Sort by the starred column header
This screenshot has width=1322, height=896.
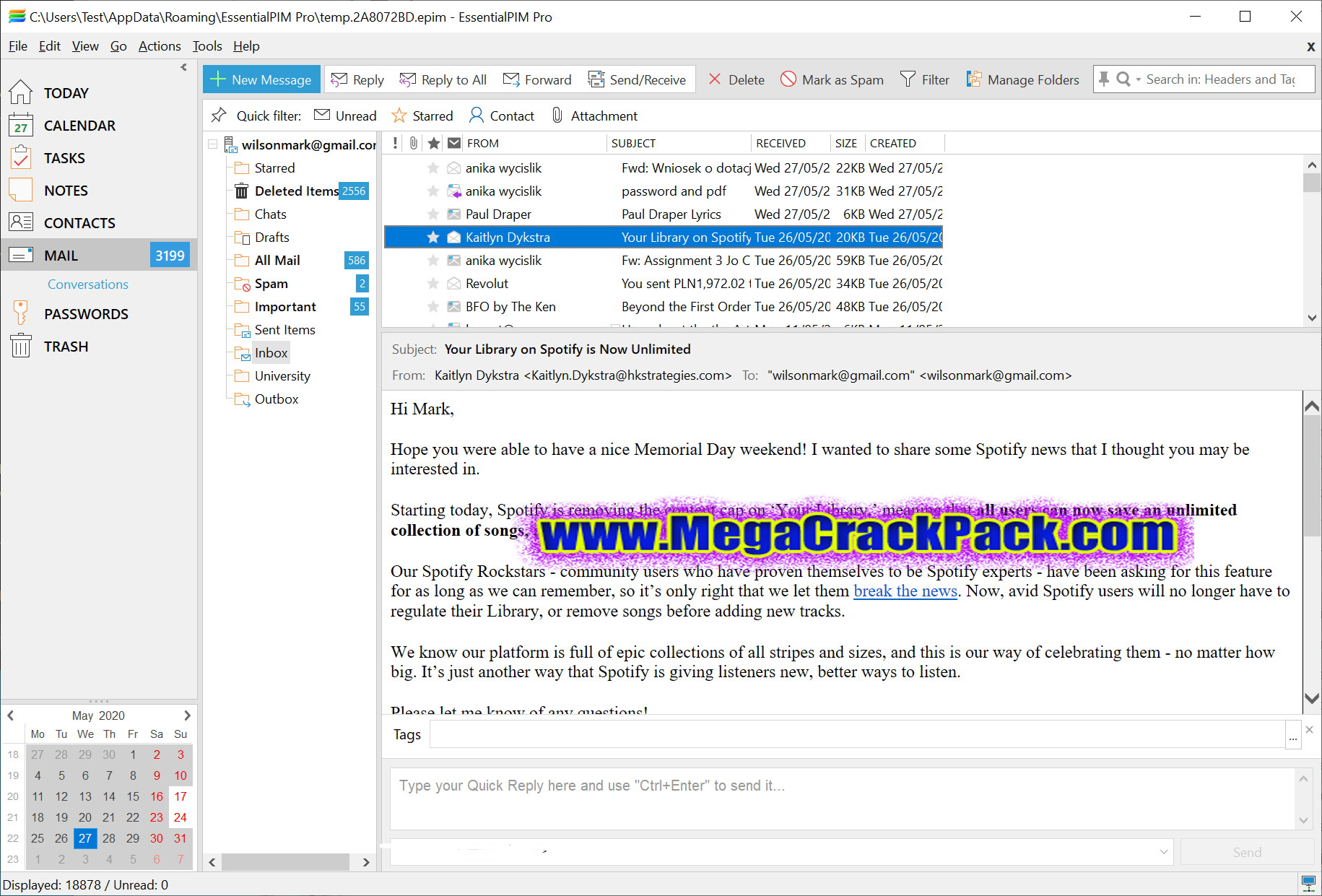point(433,143)
